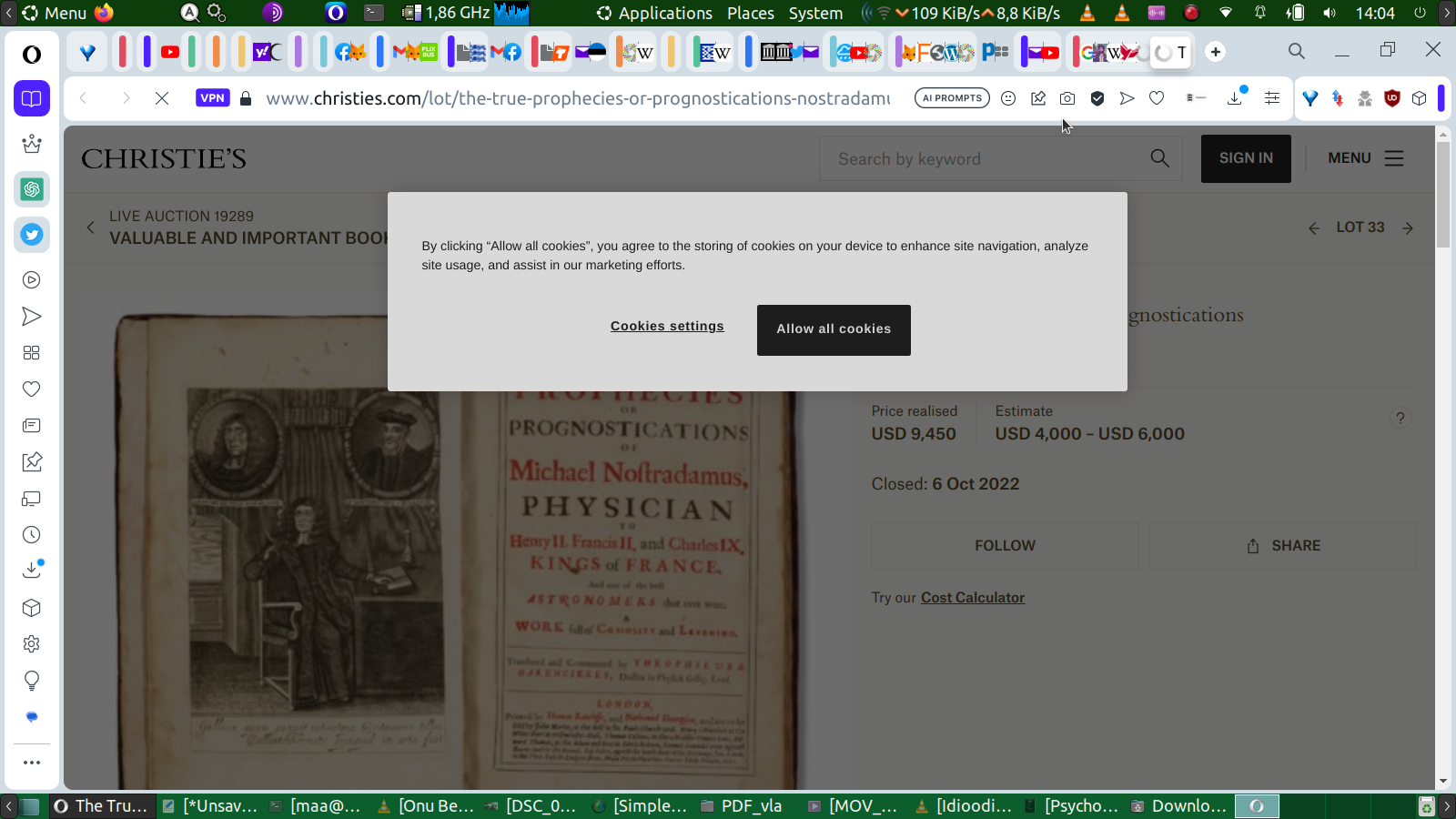Take a snapshot with the camera icon
1456x819 pixels.
(x=1067, y=98)
